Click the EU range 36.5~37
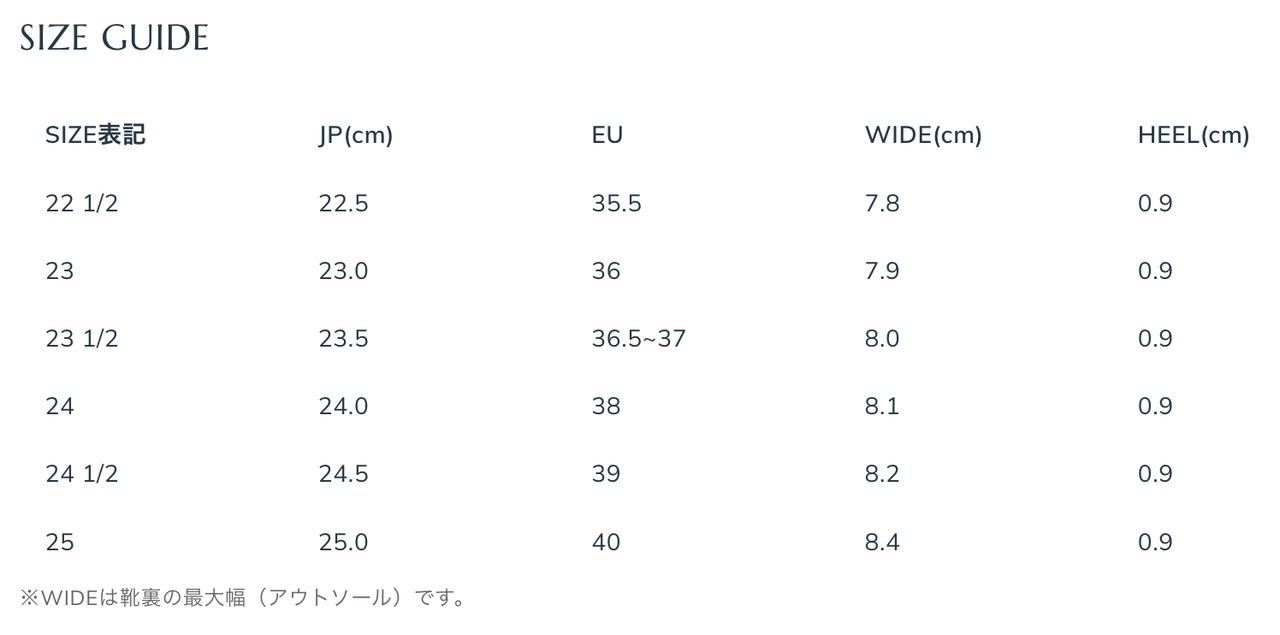 coord(639,339)
